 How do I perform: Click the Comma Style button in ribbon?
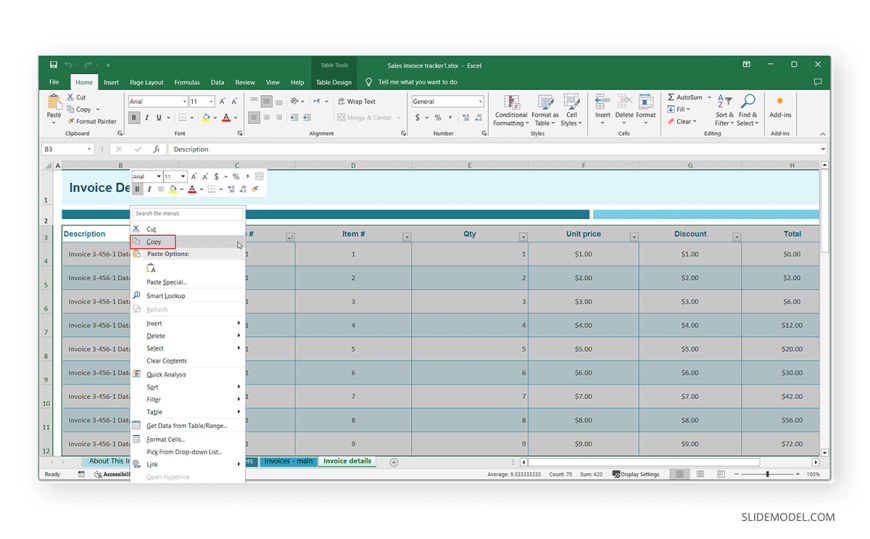point(450,118)
